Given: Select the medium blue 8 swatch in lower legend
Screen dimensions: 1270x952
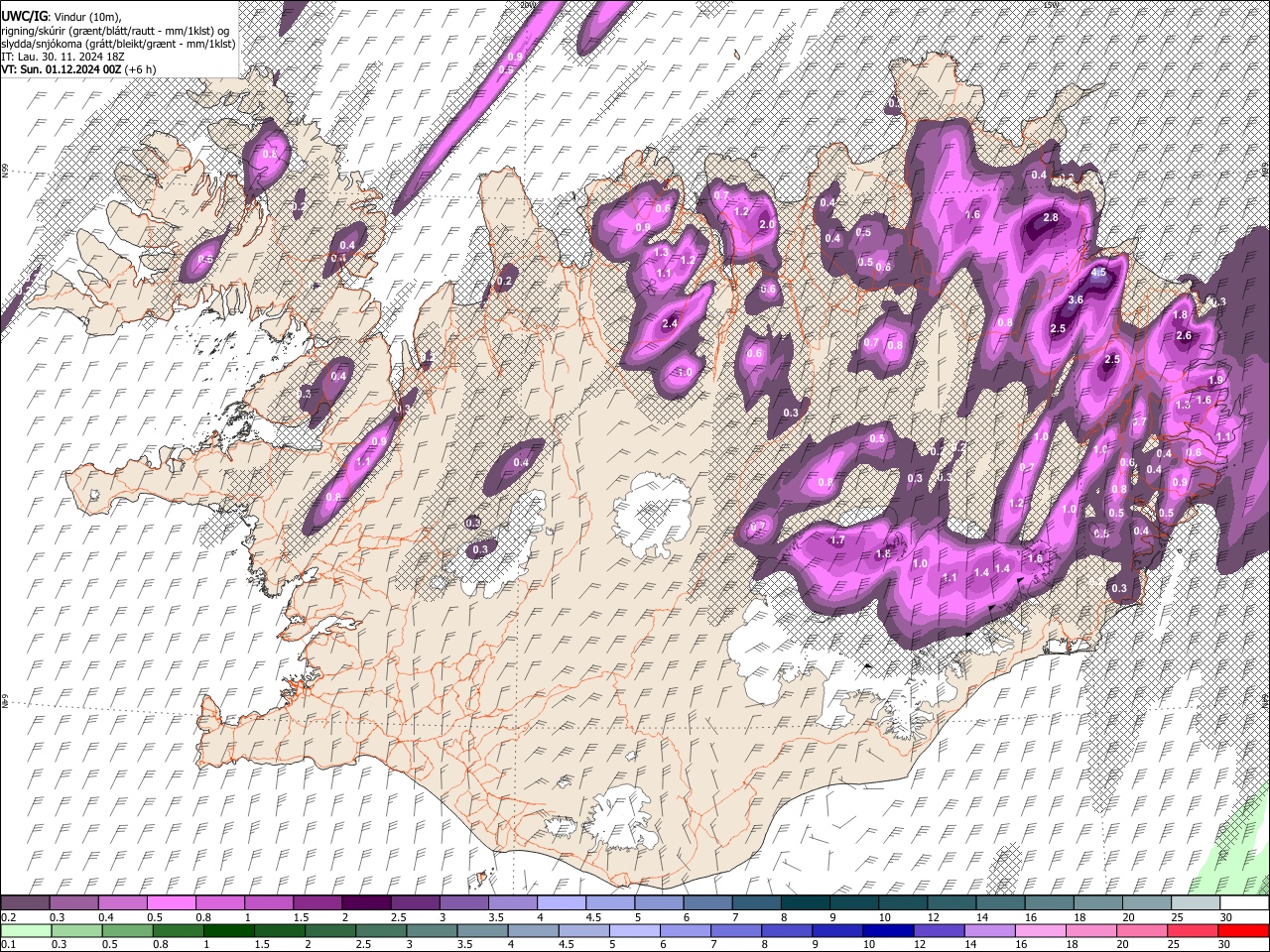Looking at the screenshot, I should pos(787,930).
